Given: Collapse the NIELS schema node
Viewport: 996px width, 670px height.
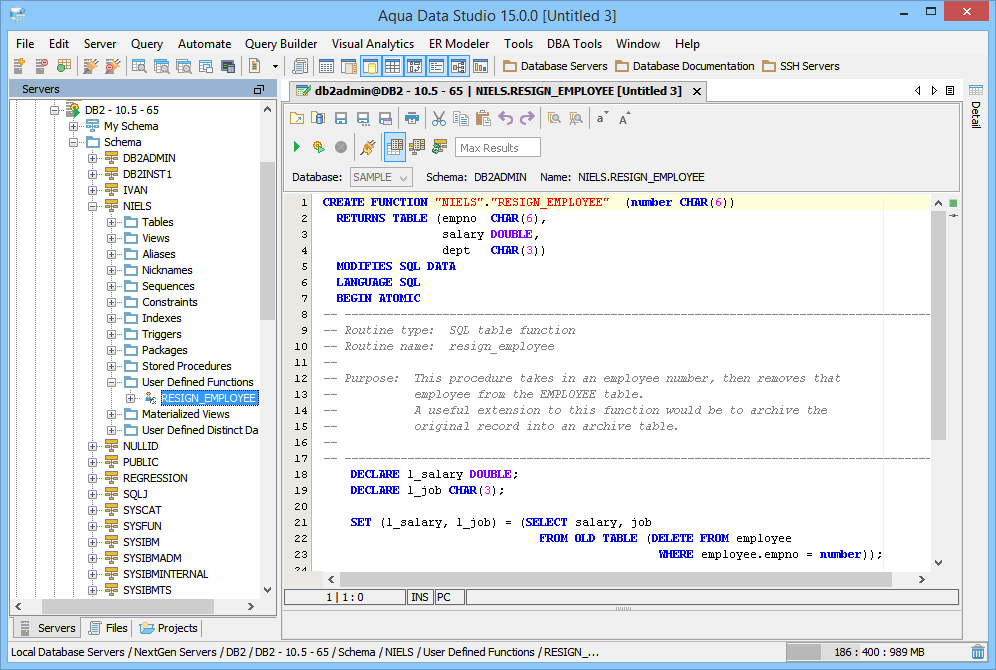Looking at the screenshot, I should point(93,206).
